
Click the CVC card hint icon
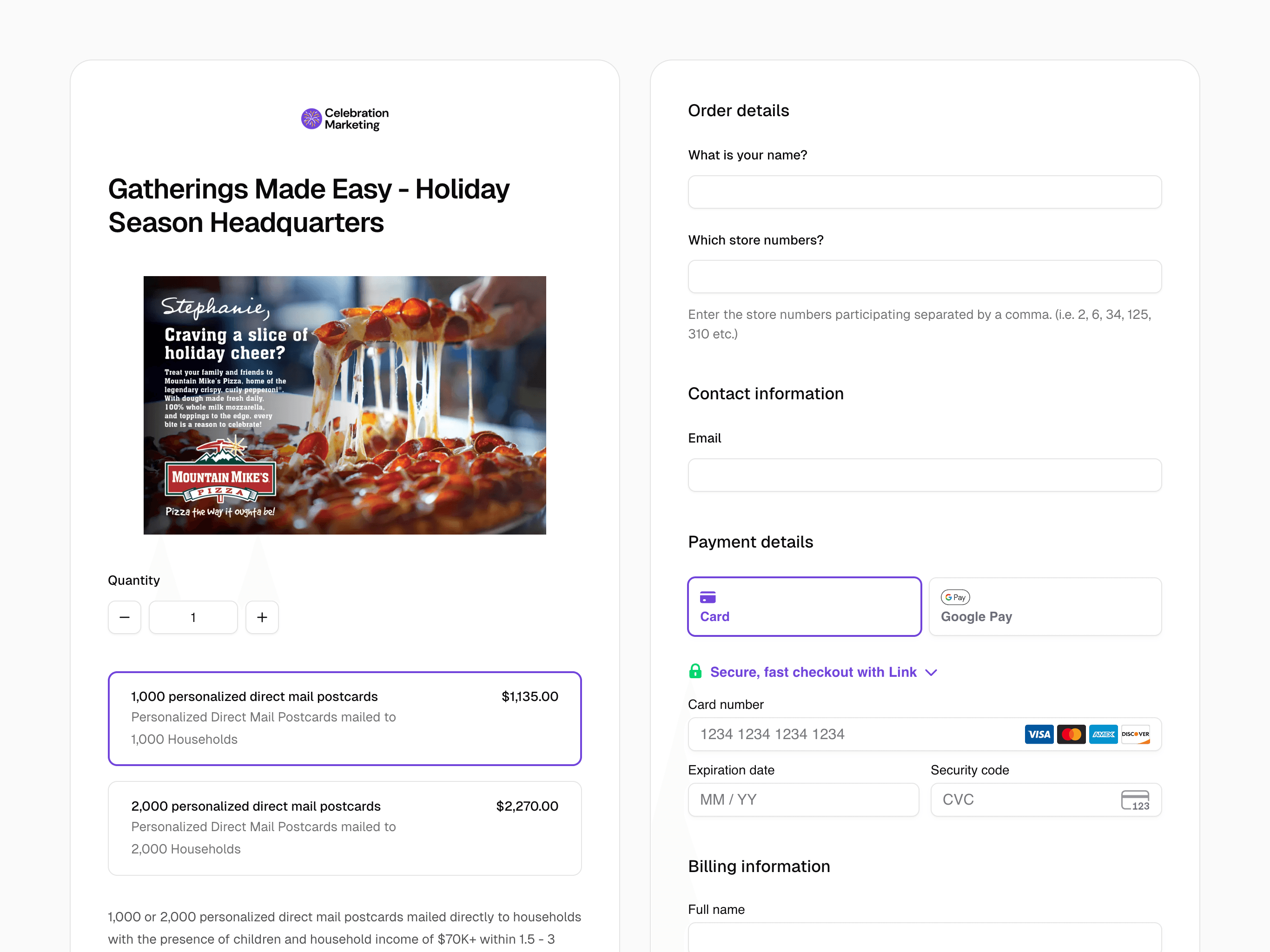(x=1135, y=800)
